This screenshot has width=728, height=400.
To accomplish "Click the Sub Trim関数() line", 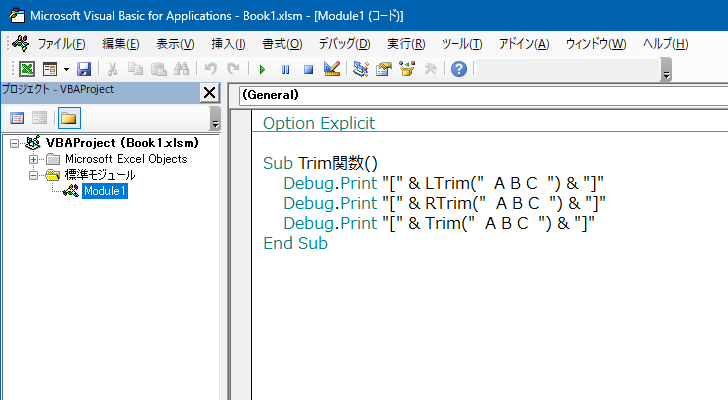I will [x=320, y=163].
